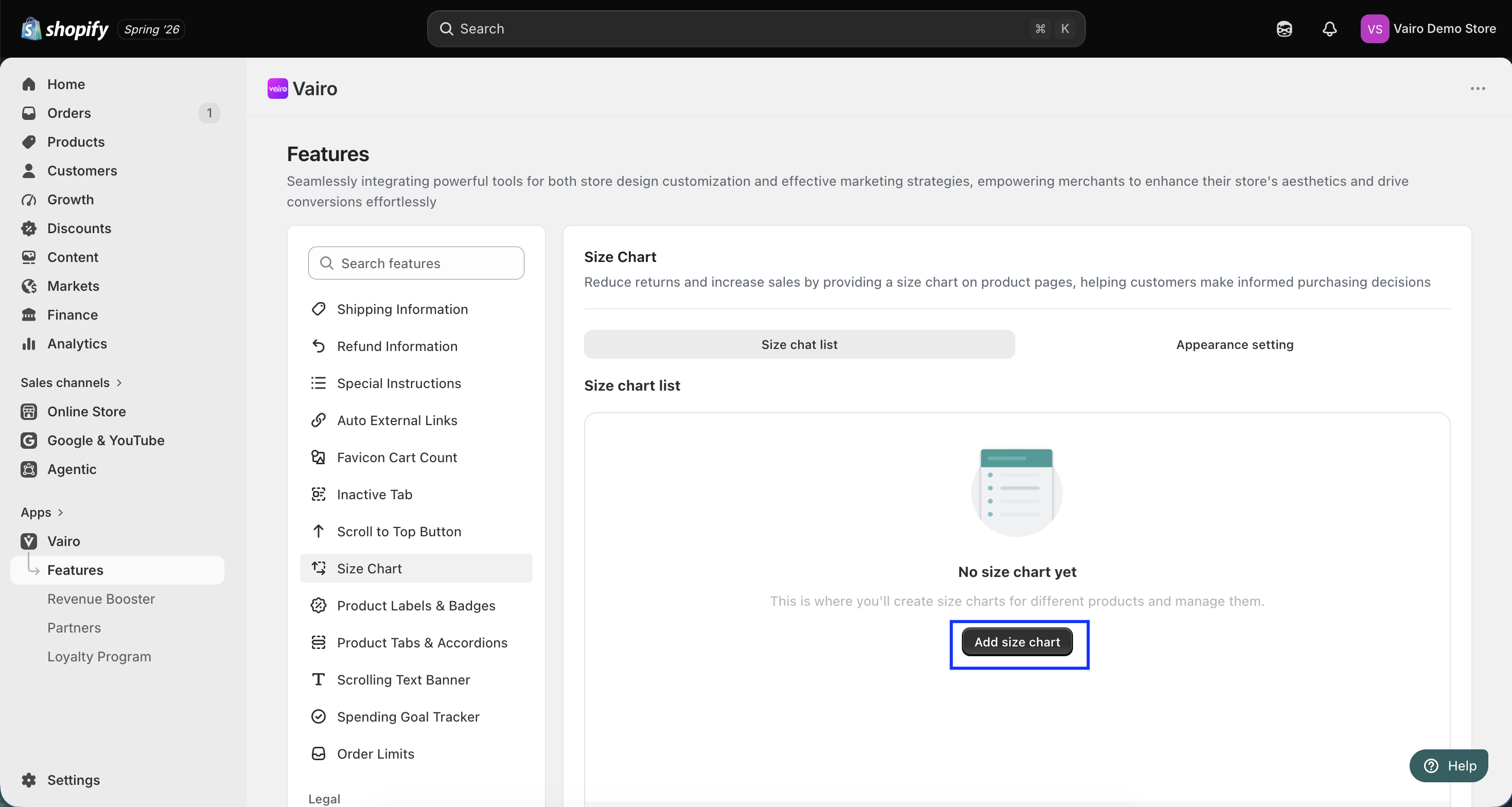
Task: Expand the Sales channels chevron
Action: (119, 383)
